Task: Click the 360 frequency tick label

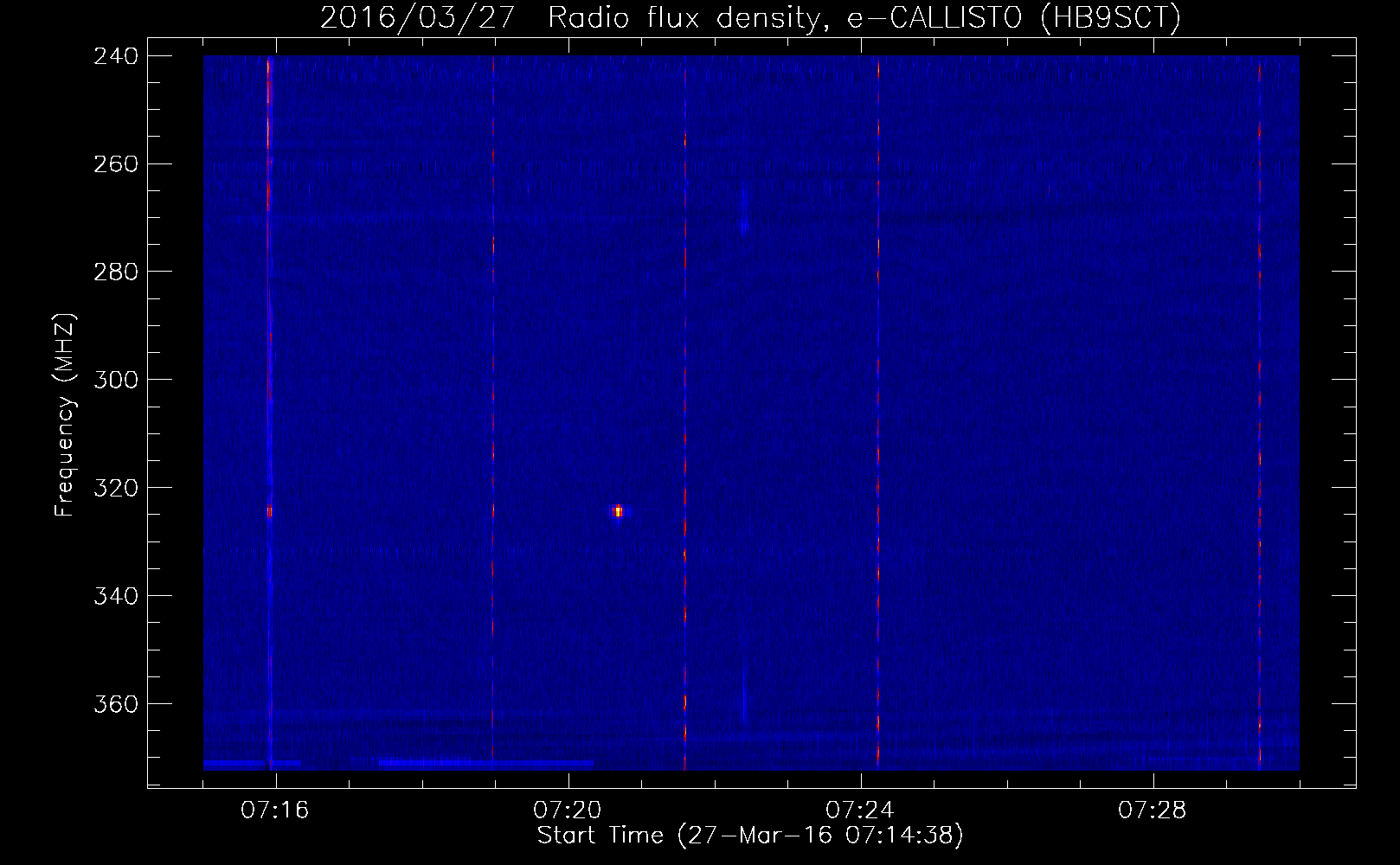Action: click(x=116, y=705)
